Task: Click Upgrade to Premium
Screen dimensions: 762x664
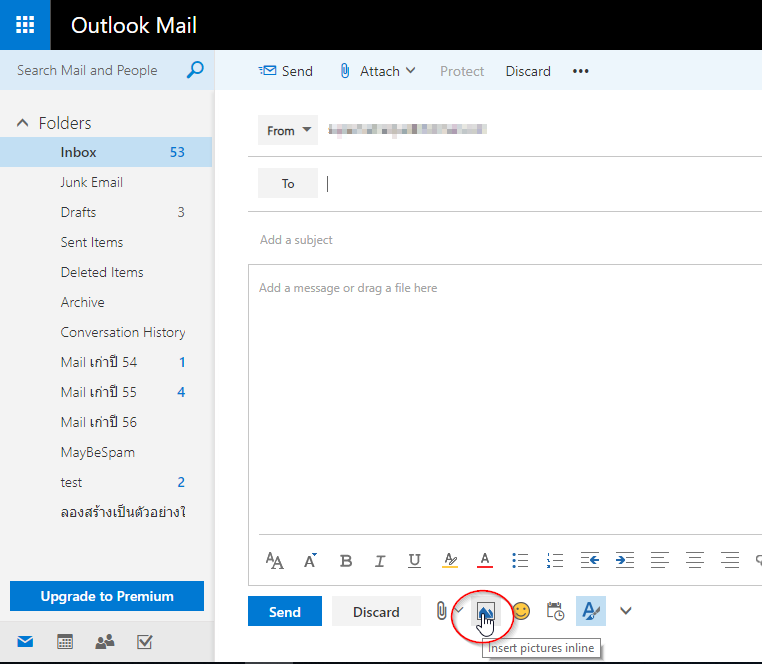Action: click(x=107, y=596)
